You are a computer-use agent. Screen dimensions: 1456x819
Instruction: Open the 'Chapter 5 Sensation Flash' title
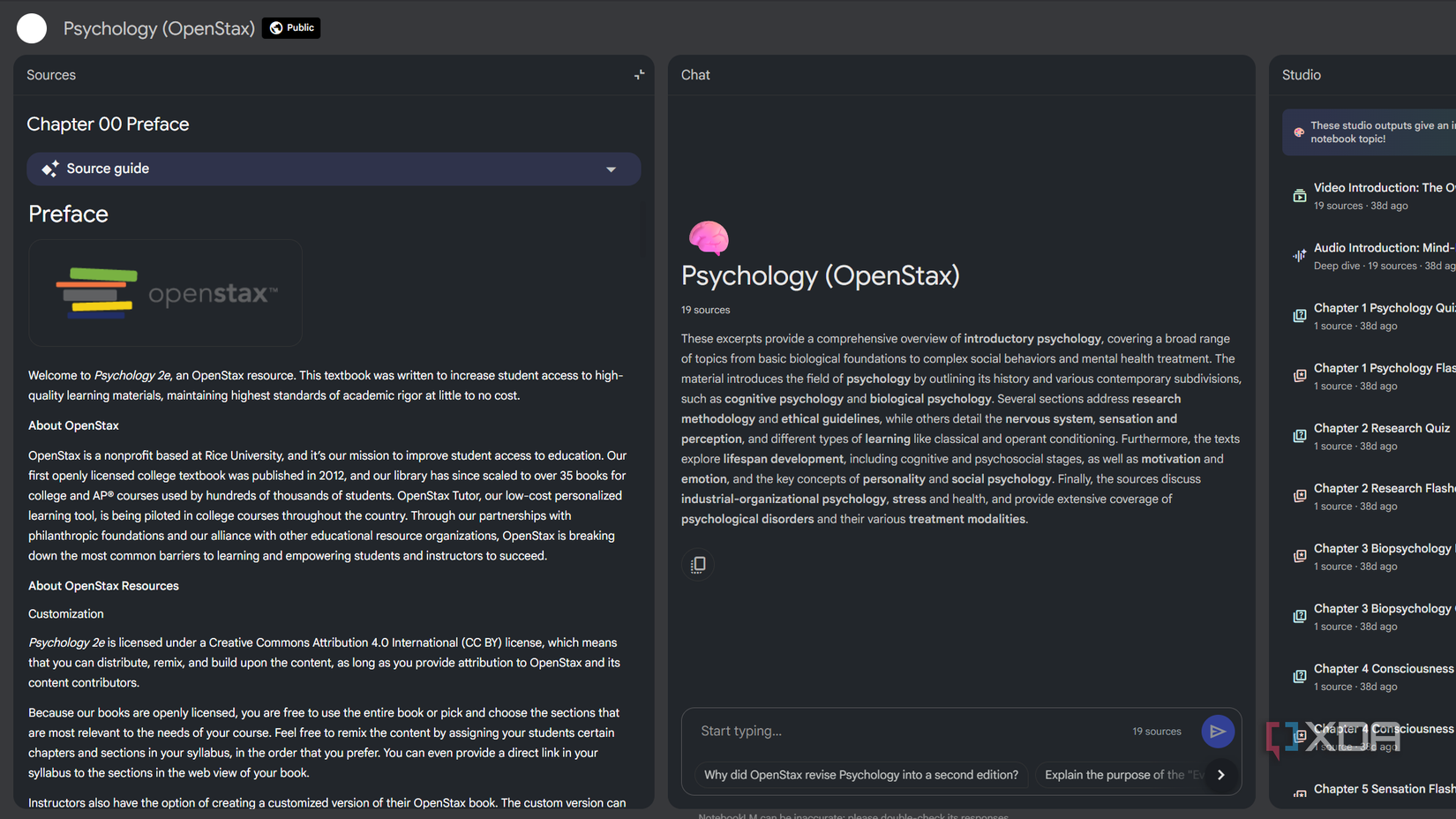1384,789
